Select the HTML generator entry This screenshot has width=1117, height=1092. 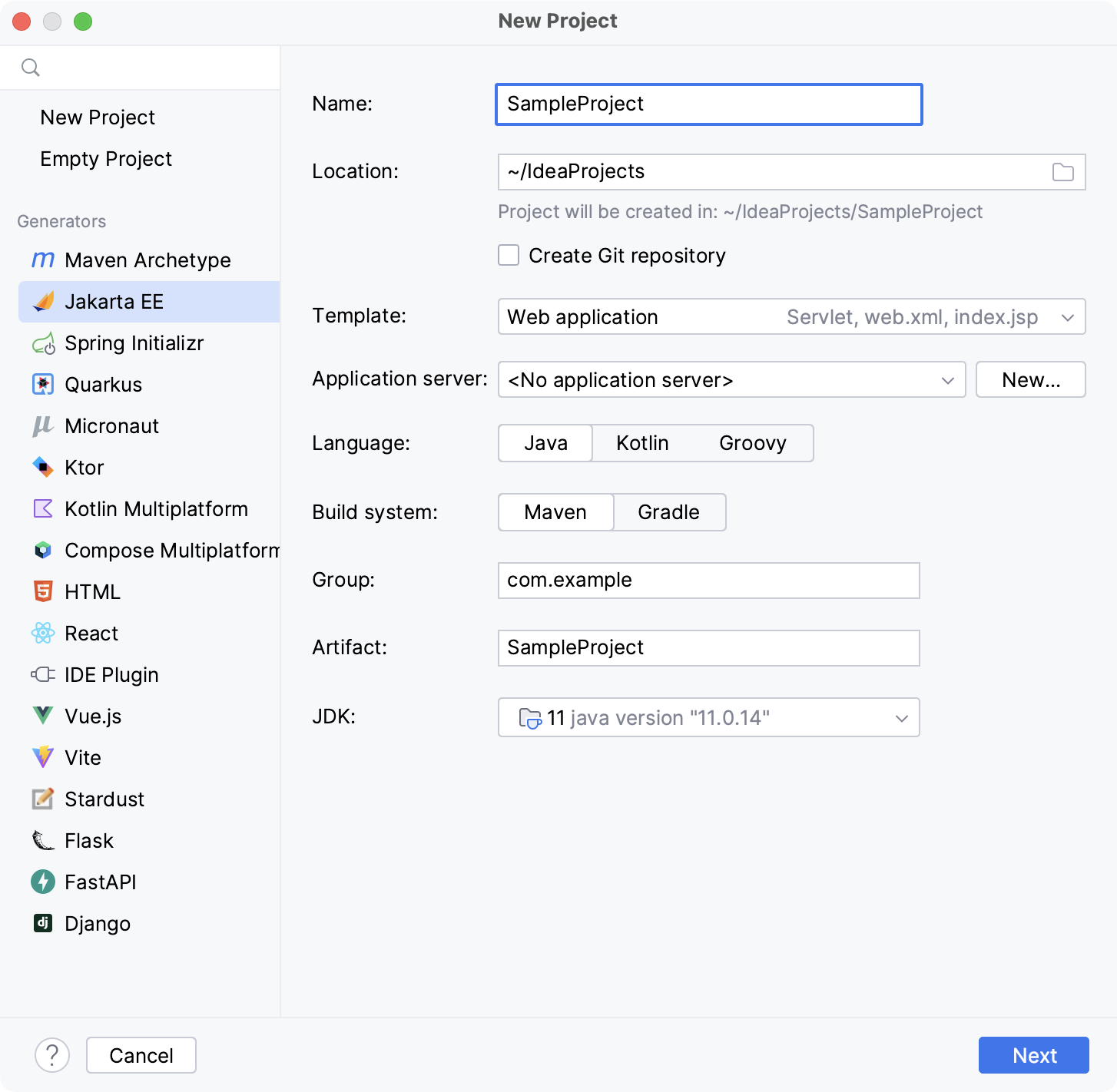pos(149,591)
